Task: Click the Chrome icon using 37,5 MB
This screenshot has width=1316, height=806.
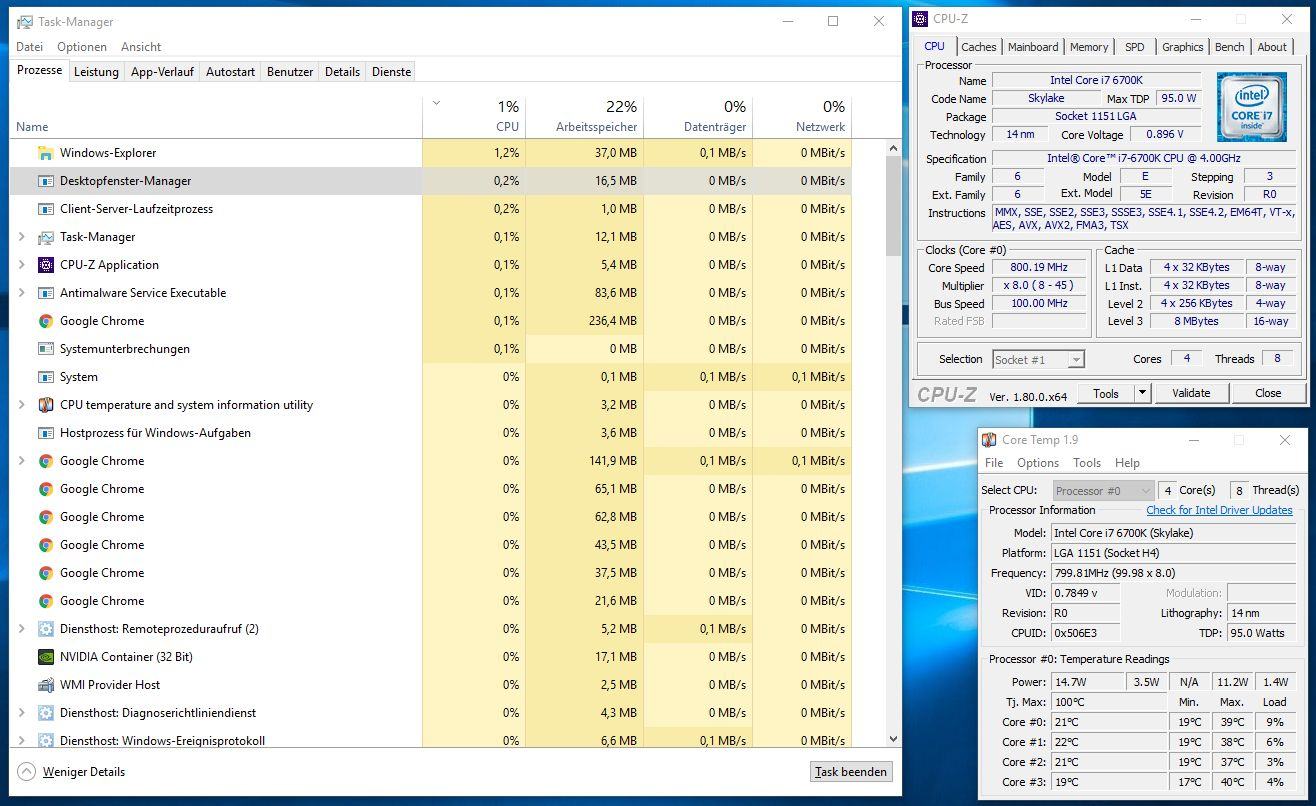Action: [45, 573]
